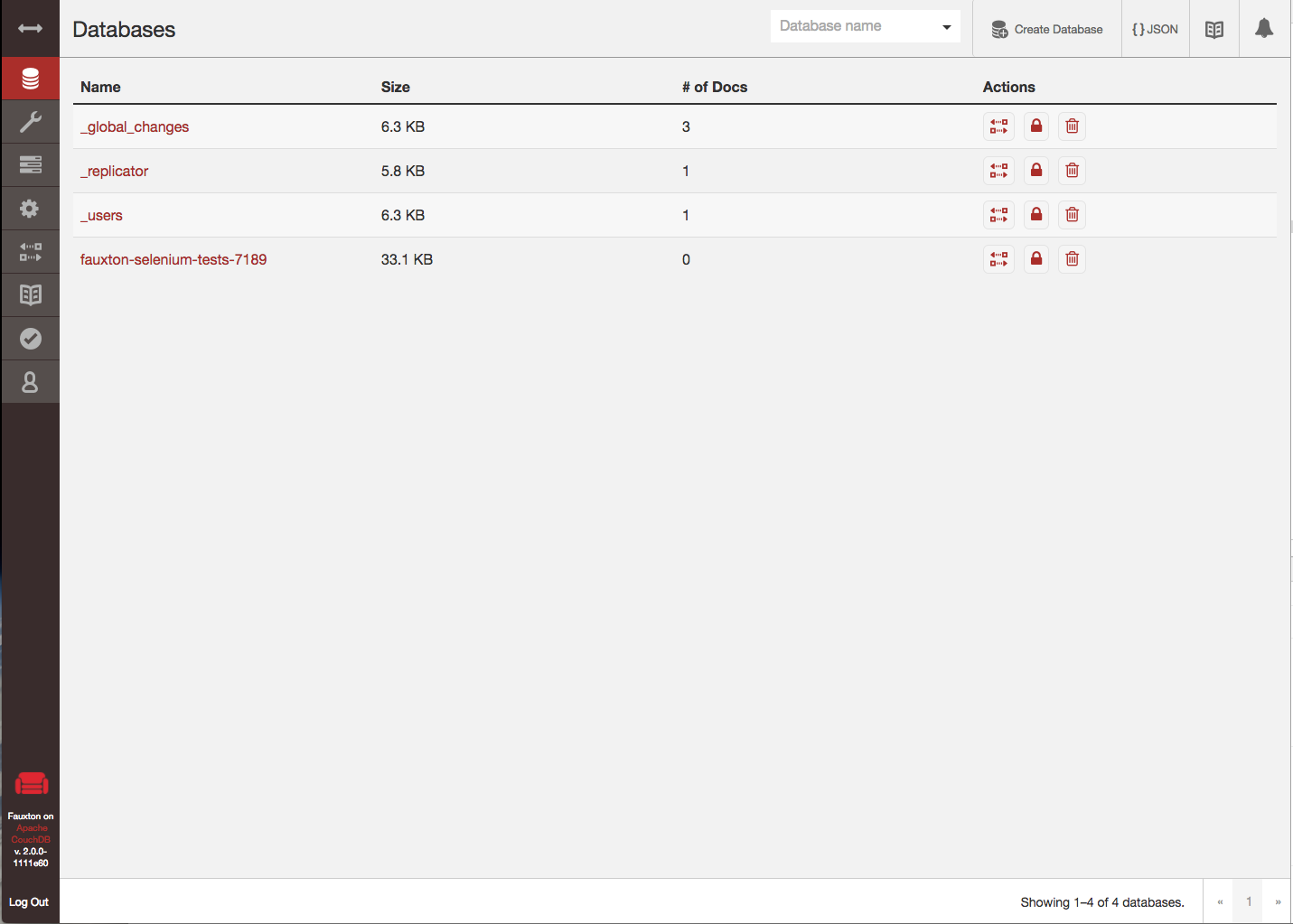Replicate the _replicator database
Image resolution: width=1293 pixels, height=924 pixels.
(998, 171)
